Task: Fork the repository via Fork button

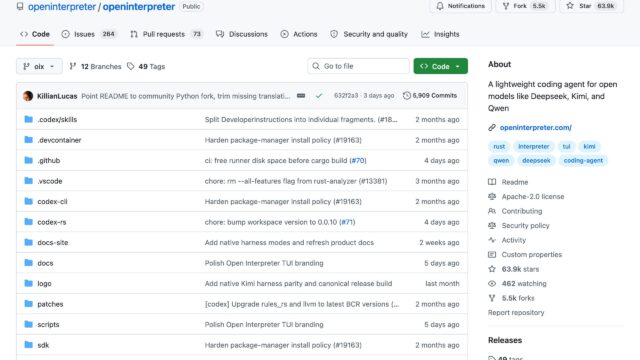Action: point(525,6)
